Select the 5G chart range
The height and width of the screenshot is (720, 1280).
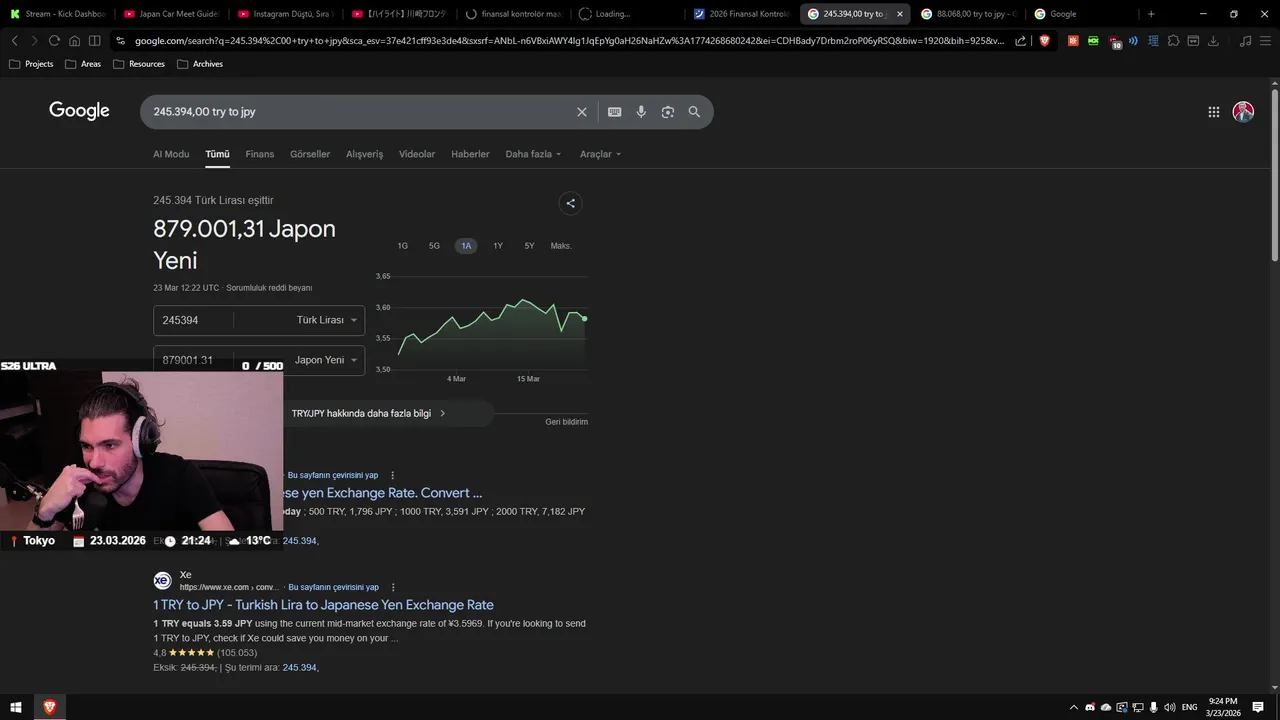click(x=434, y=246)
